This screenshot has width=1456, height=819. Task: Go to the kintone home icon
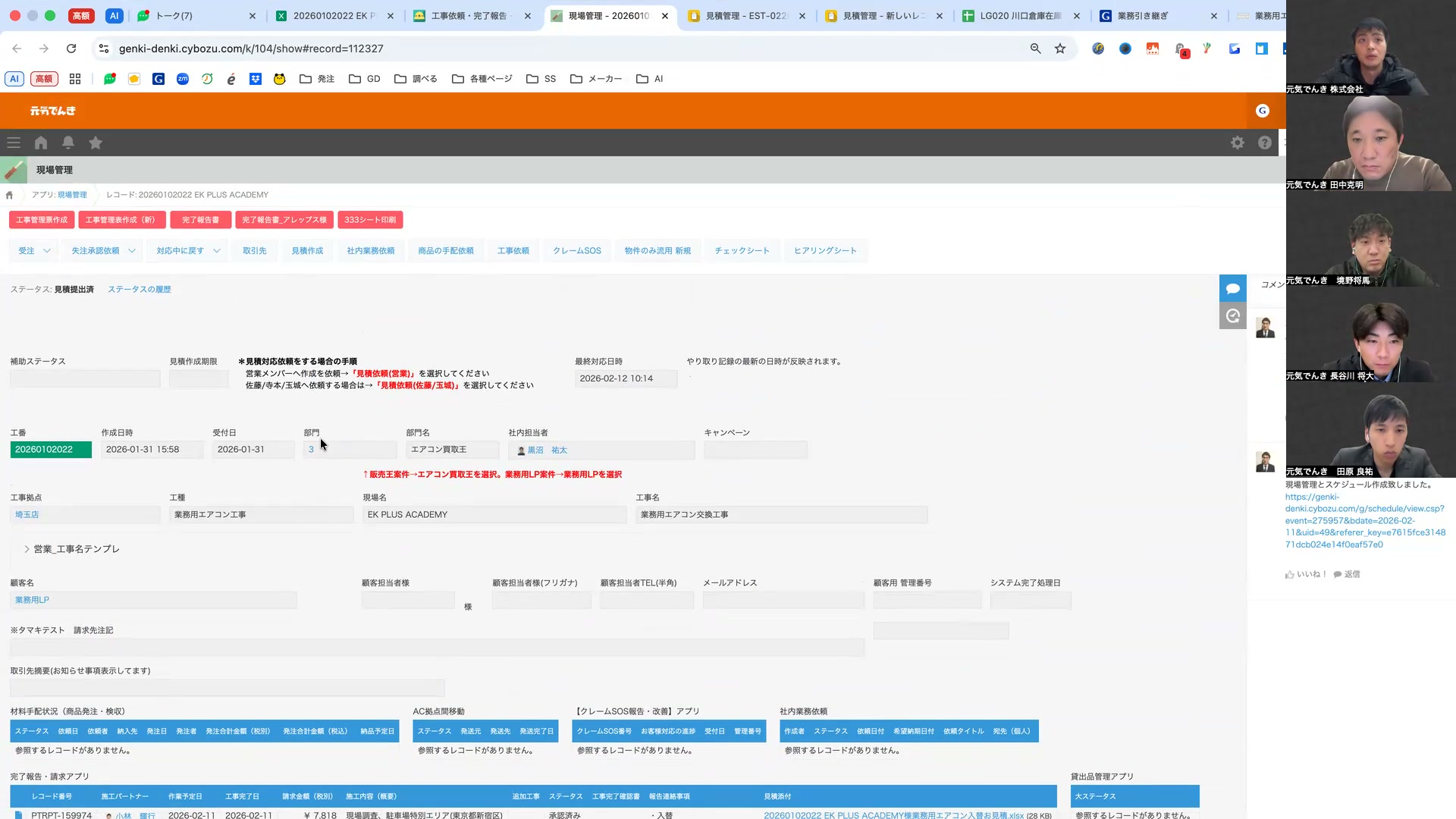[x=41, y=143]
